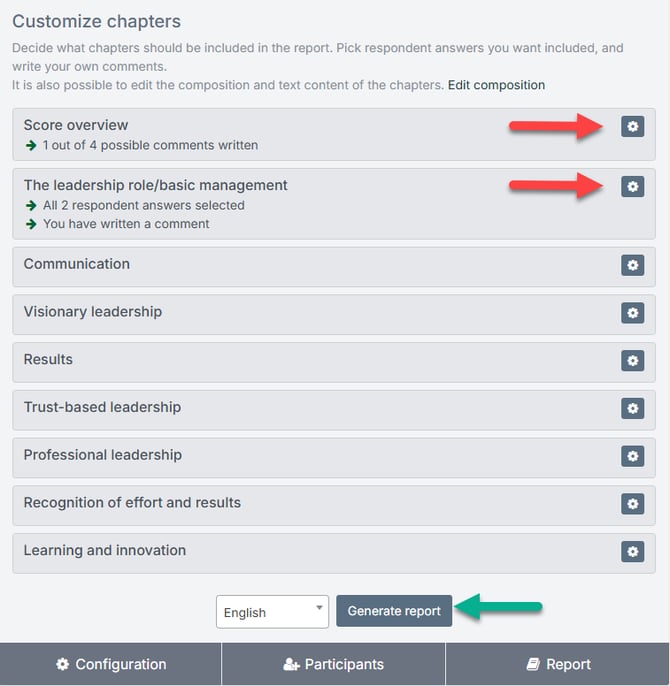Select the Visionary leadership chapter title
Image resolution: width=670 pixels, height=686 pixels.
coord(92,312)
